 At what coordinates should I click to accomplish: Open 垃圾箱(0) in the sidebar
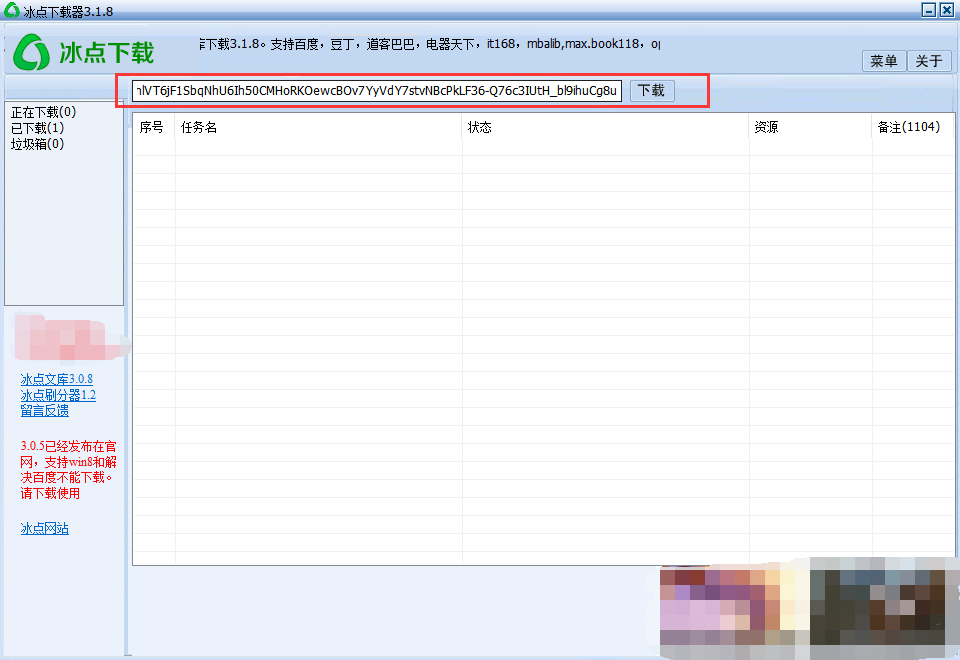click(38, 144)
